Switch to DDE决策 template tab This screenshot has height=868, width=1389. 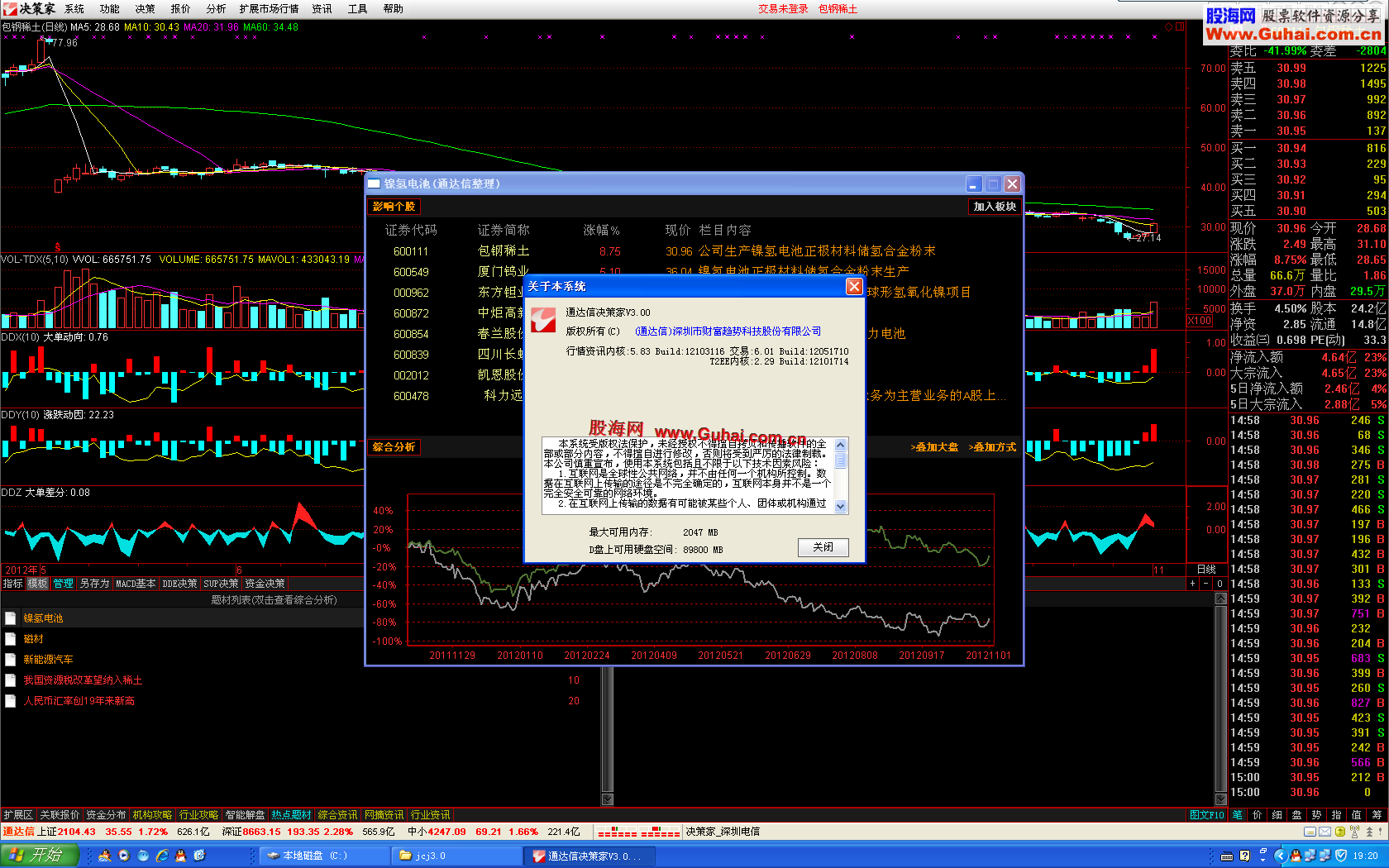pos(179,584)
